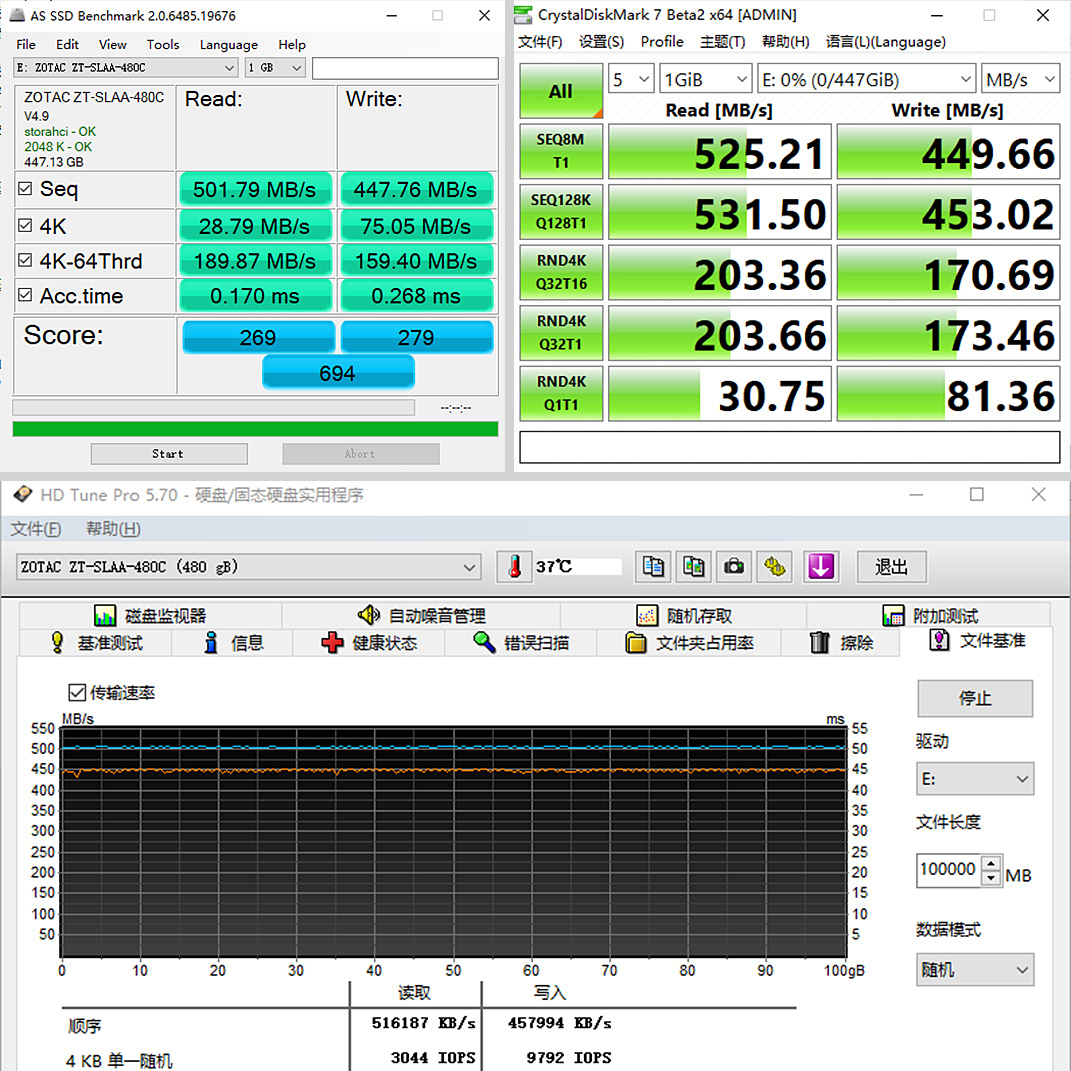Toggle the 传输速率 transfer rate checkbox
Viewport: 1071px width, 1071px height.
pyautogui.click(x=77, y=693)
